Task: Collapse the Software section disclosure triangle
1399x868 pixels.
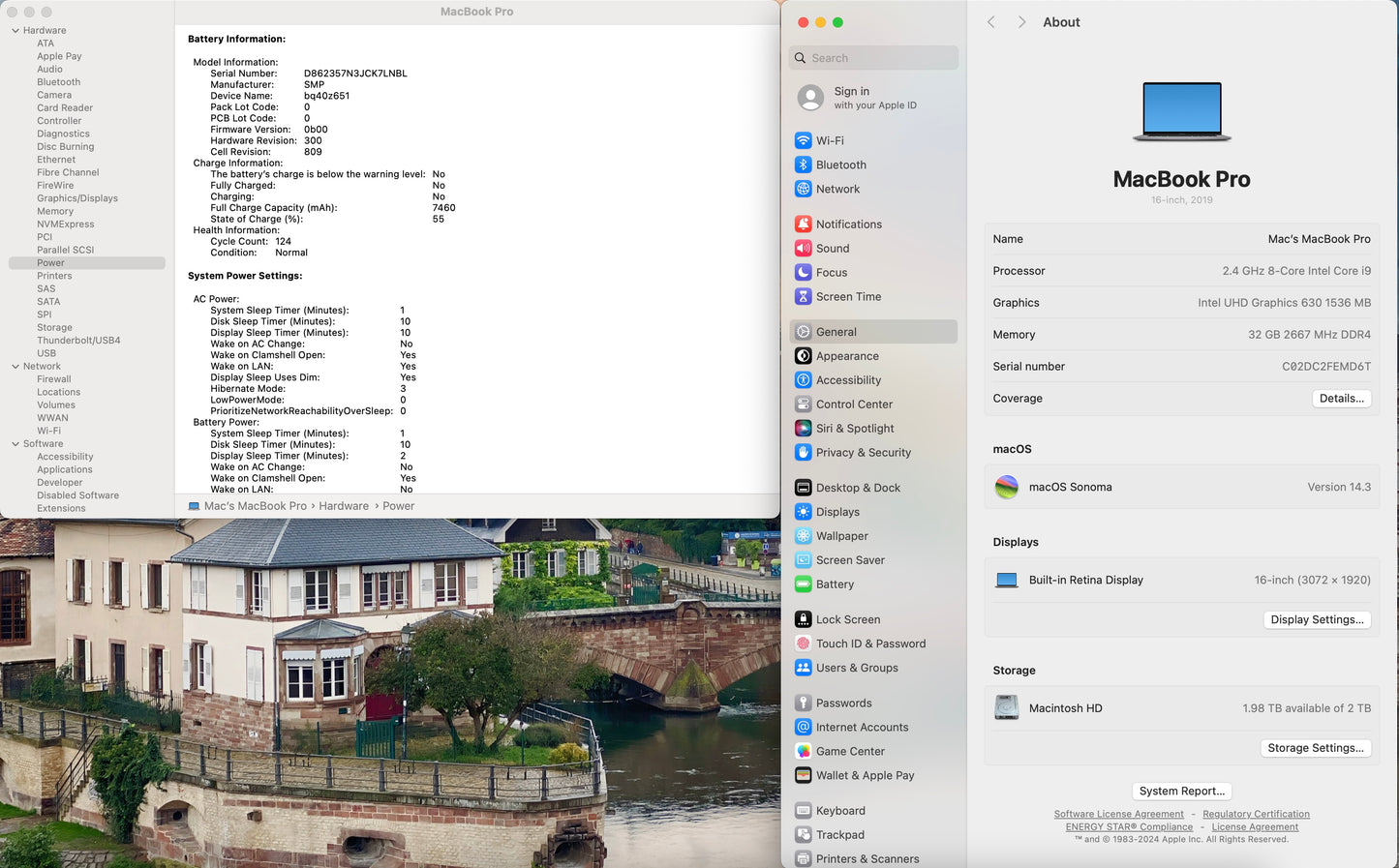Action: click(x=15, y=444)
